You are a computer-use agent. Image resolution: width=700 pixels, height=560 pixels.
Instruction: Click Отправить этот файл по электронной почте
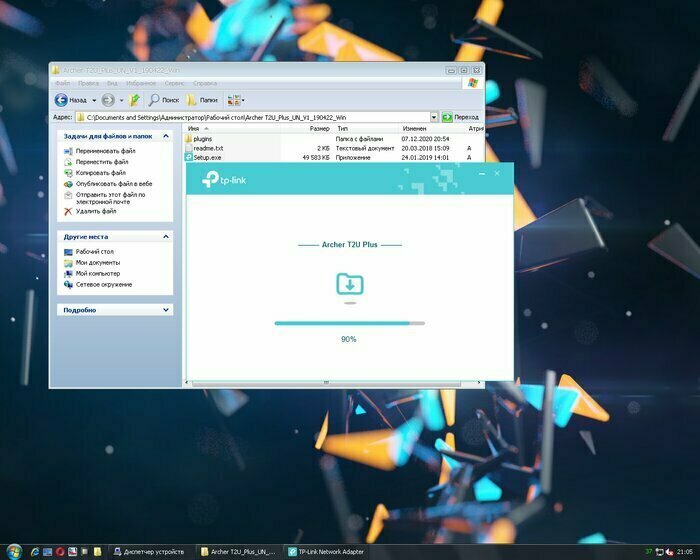pyautogui.click(x=110, y=198)
